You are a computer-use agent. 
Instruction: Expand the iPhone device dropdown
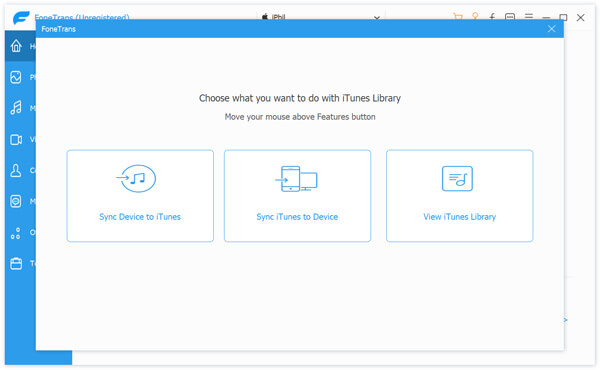[x=377, y=17]
